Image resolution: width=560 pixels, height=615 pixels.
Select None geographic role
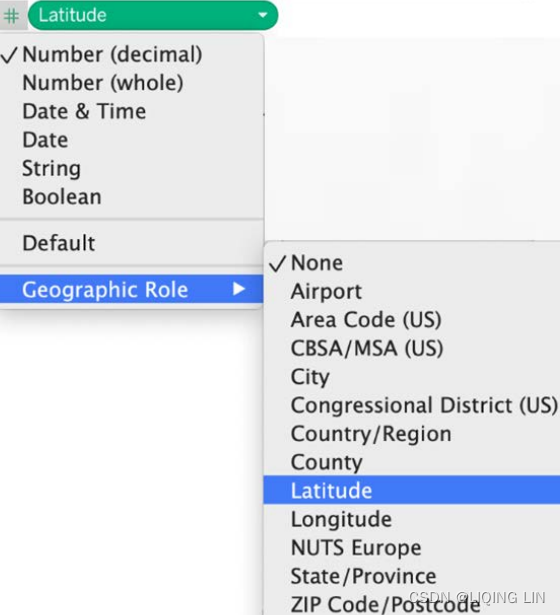pos(412,263)
